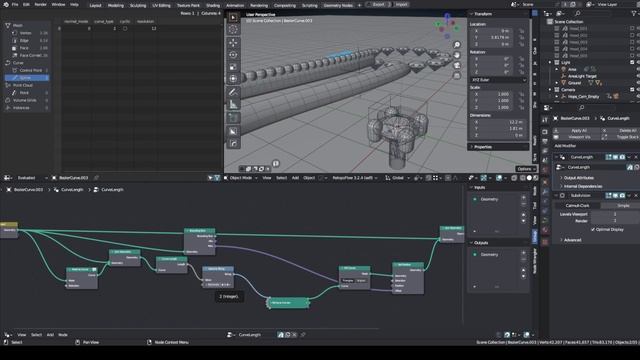Toggle camera view gizmo icon
Image resolution: width=640 pixels, height=360 pixels.
pyautogui.click(x=457, y=65)
